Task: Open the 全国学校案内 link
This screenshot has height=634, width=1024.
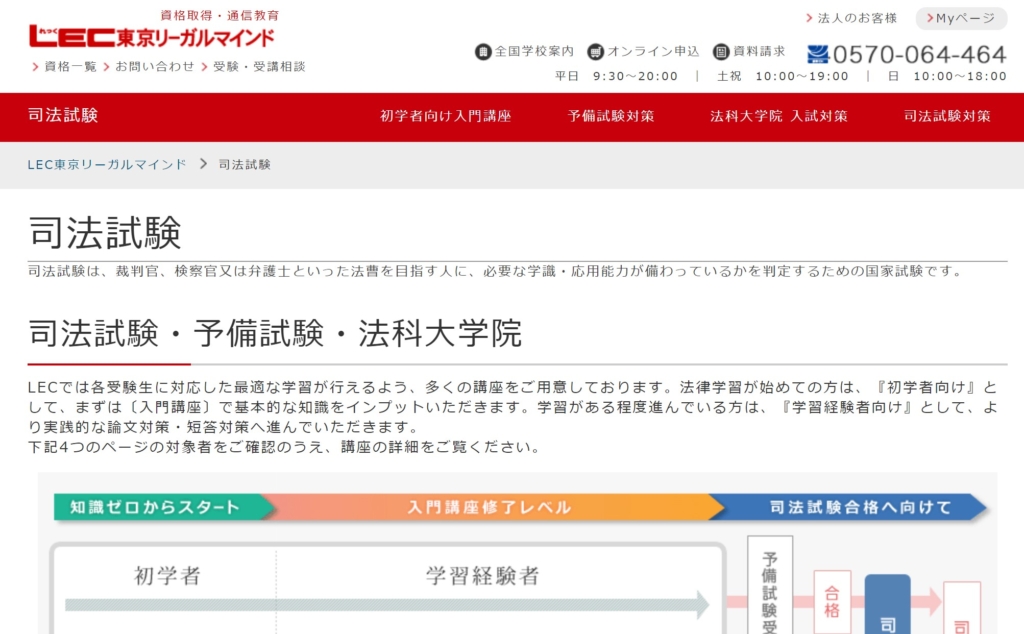Action: tap(534, 52)
